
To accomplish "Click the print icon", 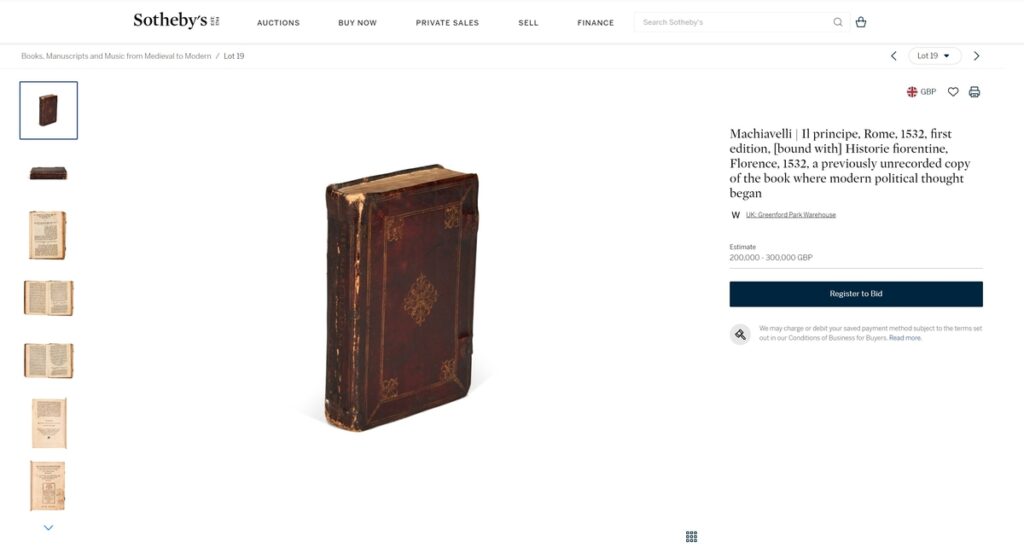I will tap(974, 92).
